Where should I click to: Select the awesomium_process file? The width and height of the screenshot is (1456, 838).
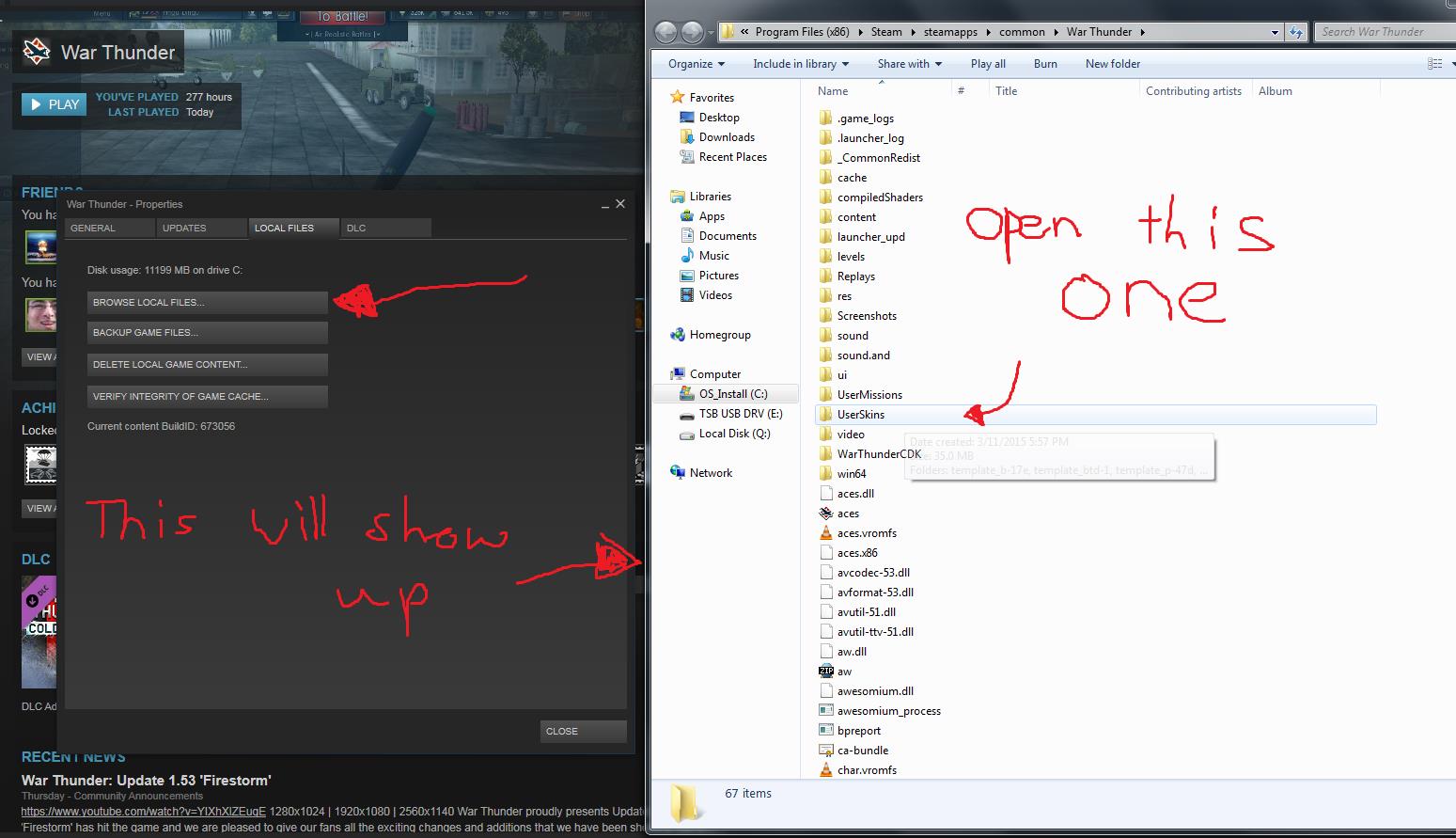coord(888,711)
